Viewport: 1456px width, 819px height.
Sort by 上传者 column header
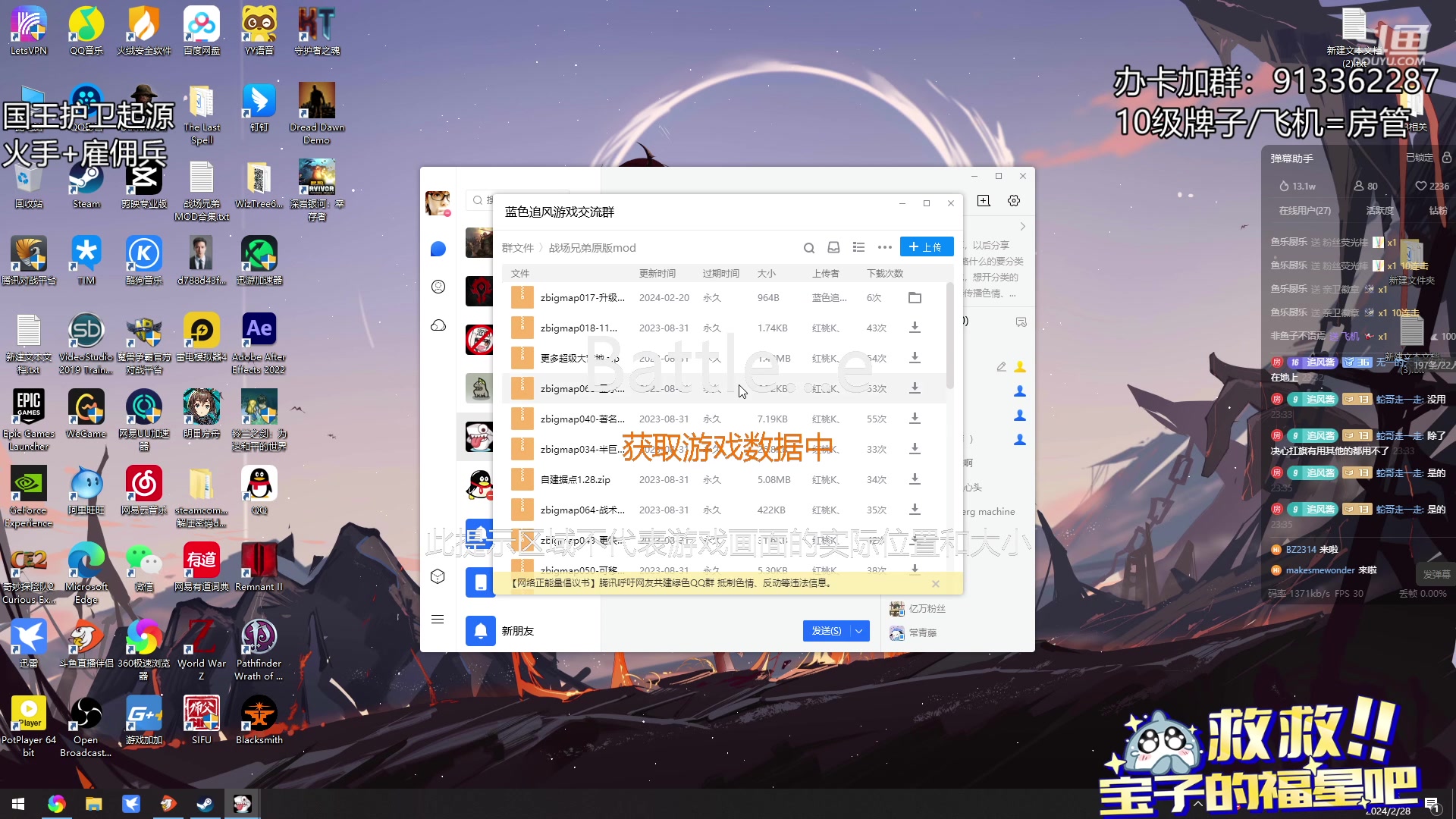pyautogui.click(x=825, y=273)
